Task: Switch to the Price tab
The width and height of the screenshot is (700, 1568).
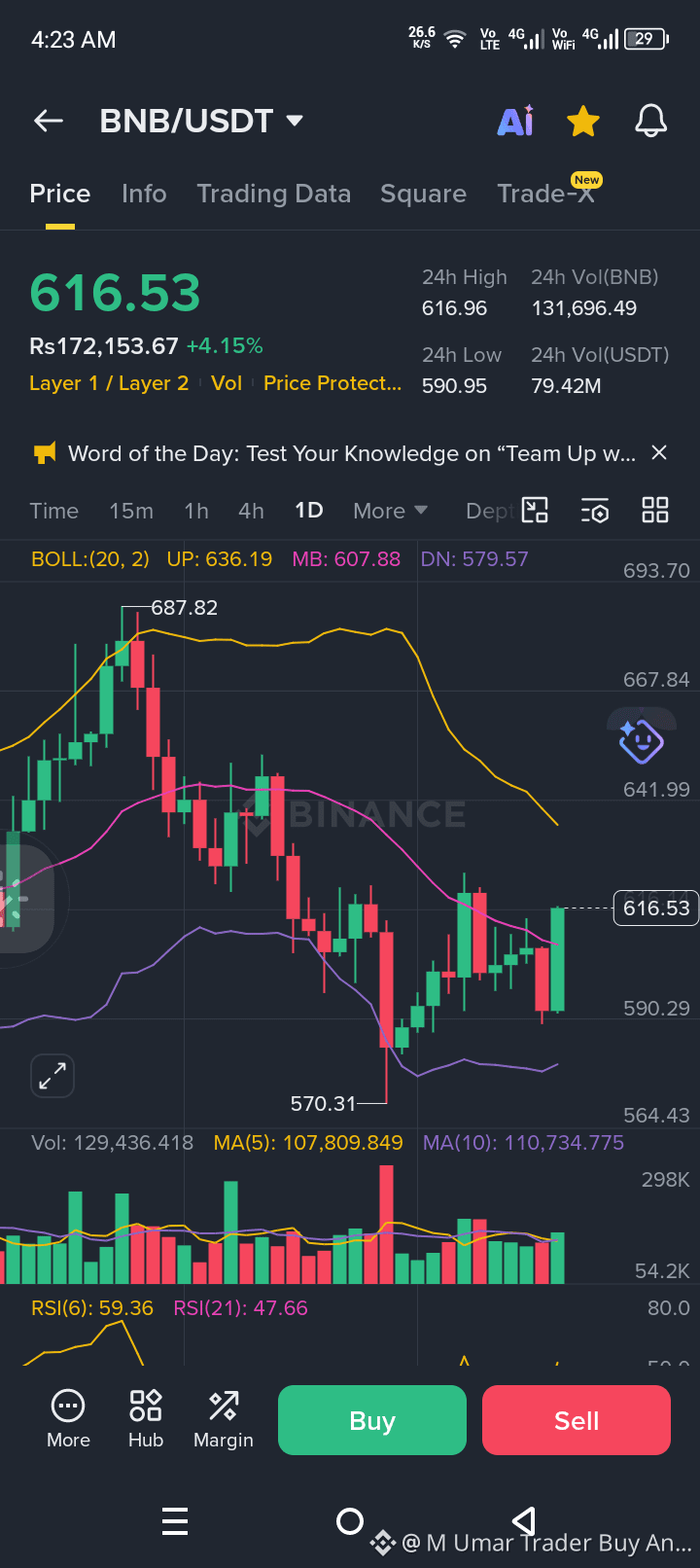Action: pos(60,194)
